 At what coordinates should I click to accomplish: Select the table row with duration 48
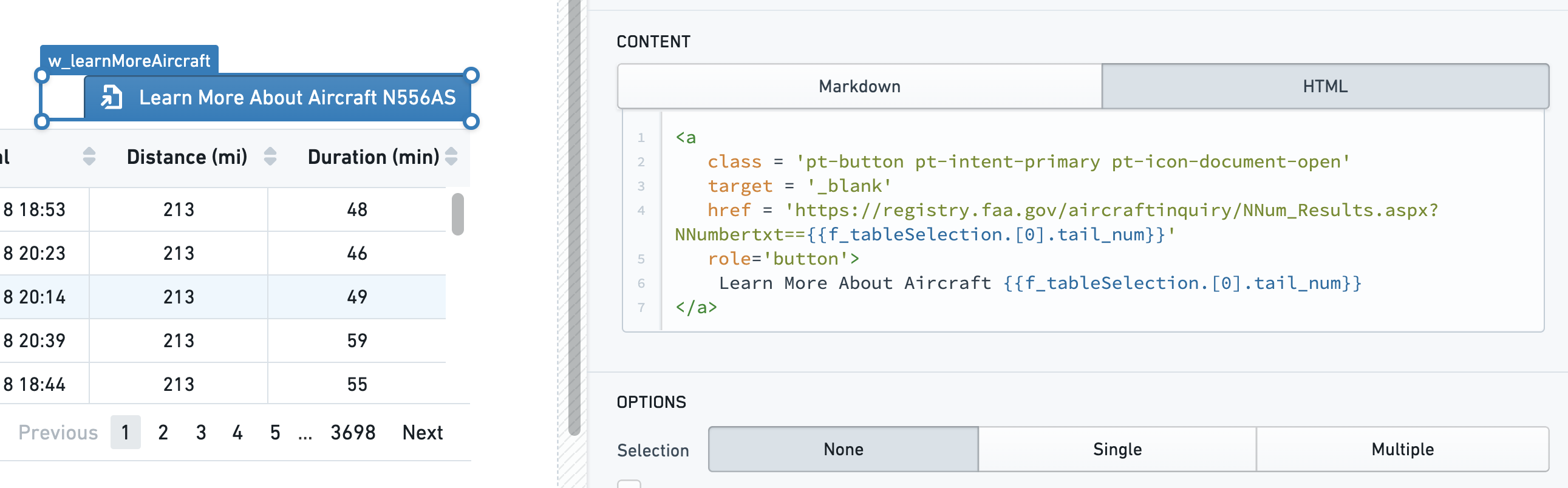click(223, 209)
